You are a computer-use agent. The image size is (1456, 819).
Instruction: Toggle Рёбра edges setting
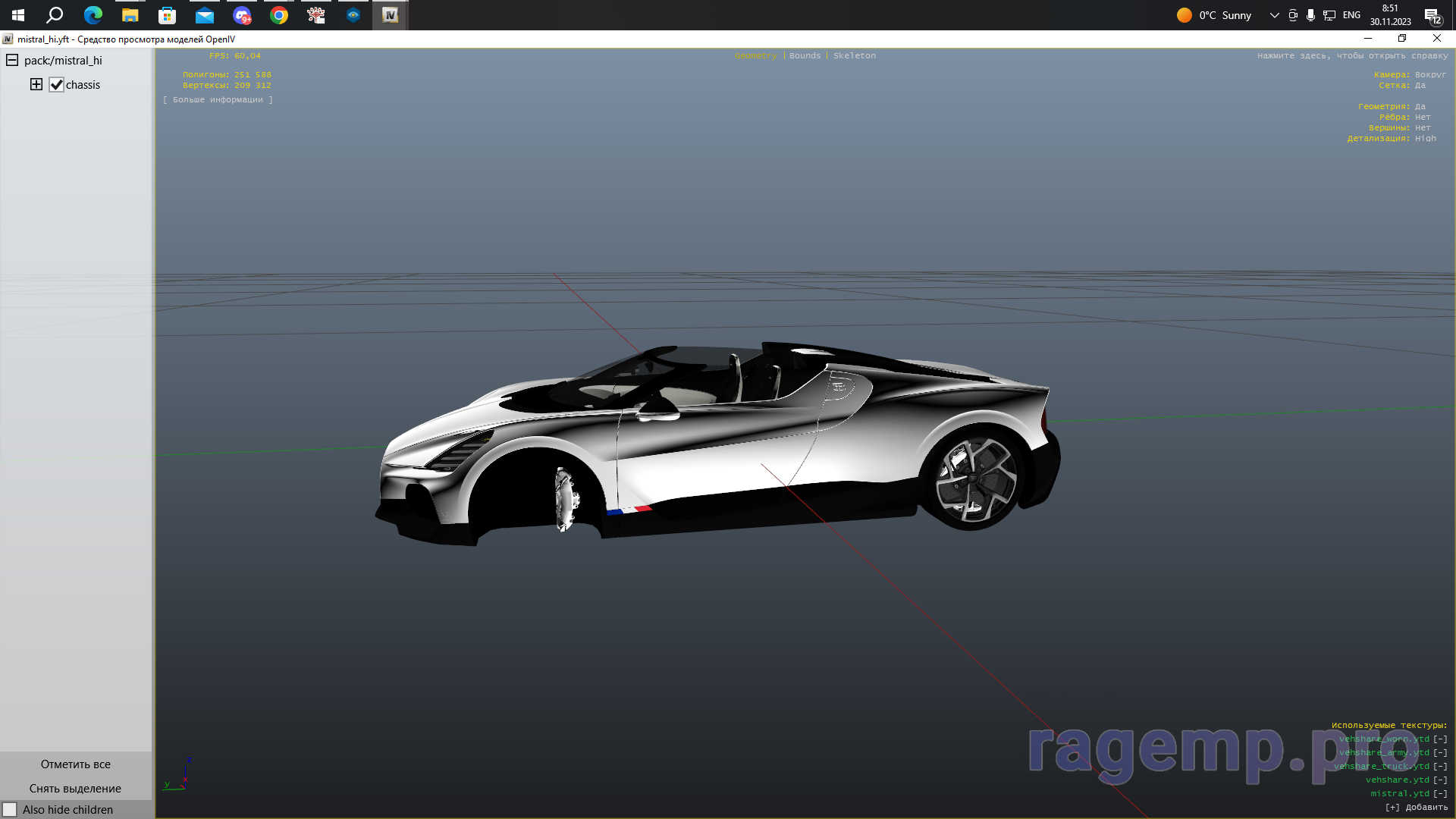pyautogui.click(x=1423, y=118)
